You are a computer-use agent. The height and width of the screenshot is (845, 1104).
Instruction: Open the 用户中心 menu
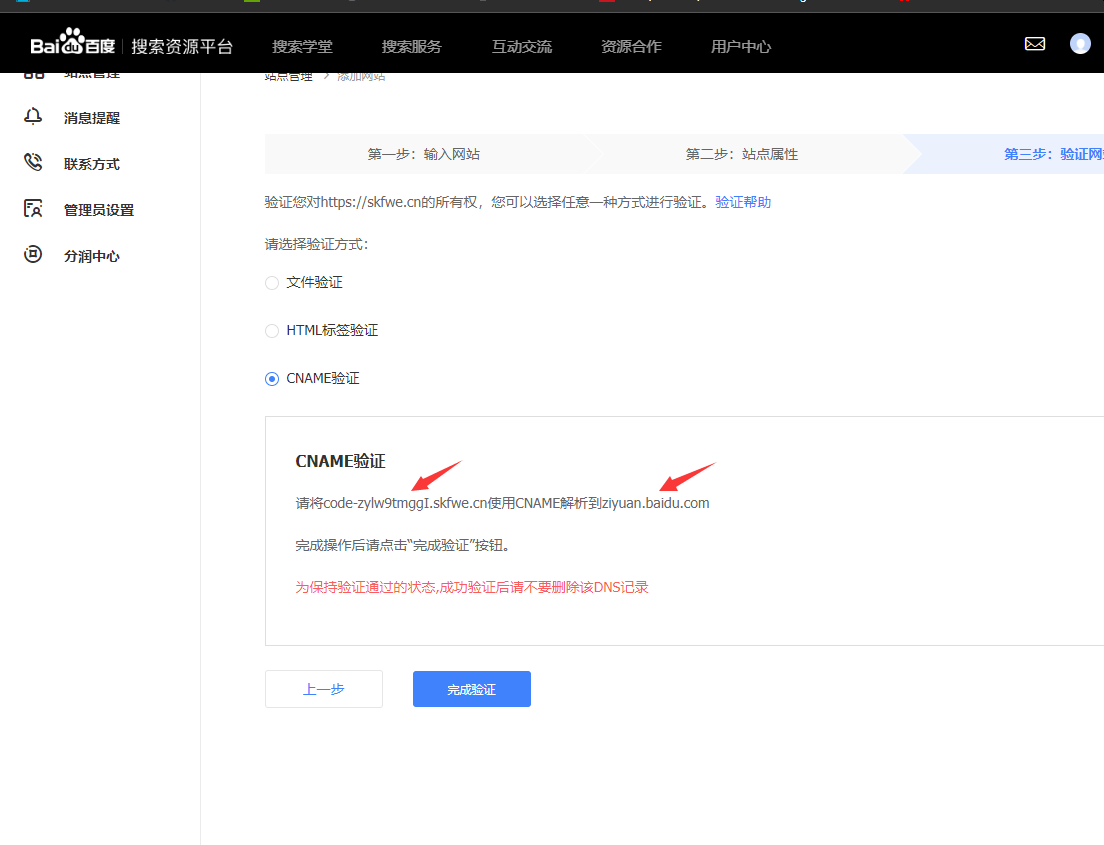(x=741, y=47)
